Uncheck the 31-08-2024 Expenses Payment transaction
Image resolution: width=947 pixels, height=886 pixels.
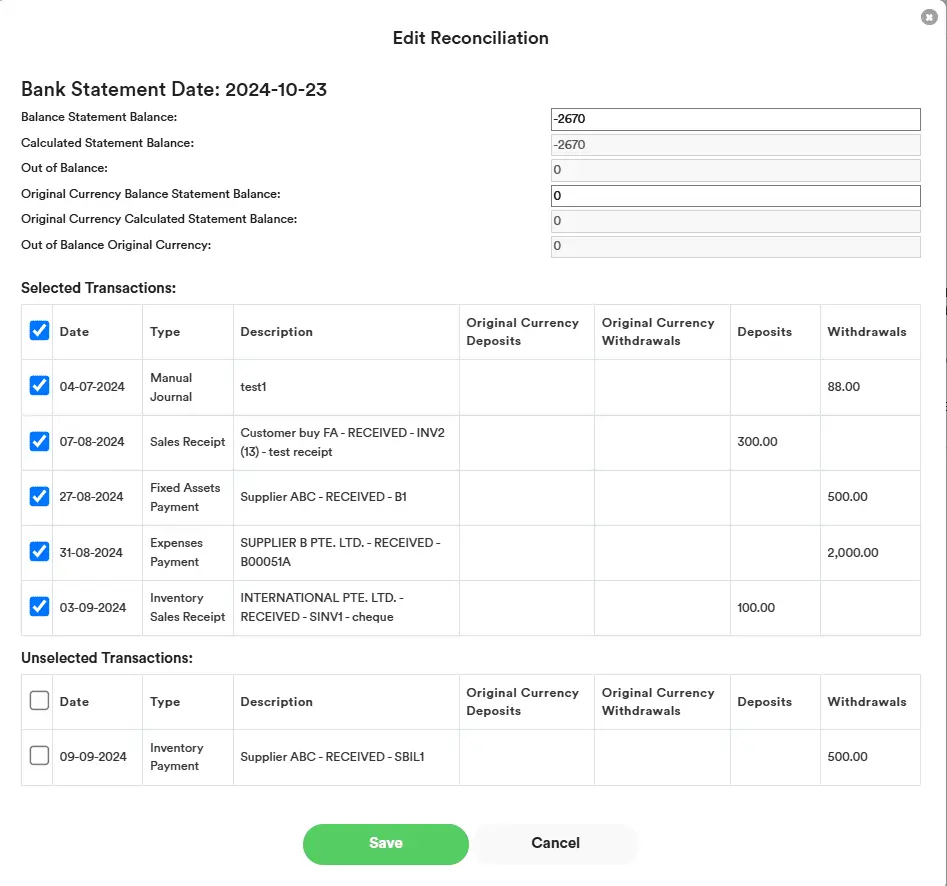point(37,551)
